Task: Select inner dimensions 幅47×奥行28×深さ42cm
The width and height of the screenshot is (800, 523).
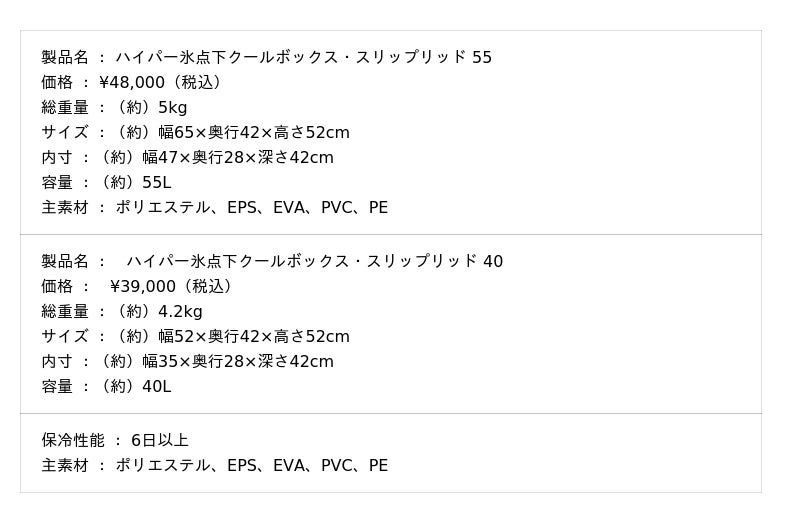Action: pyautogui.click(x=238, y=158)
